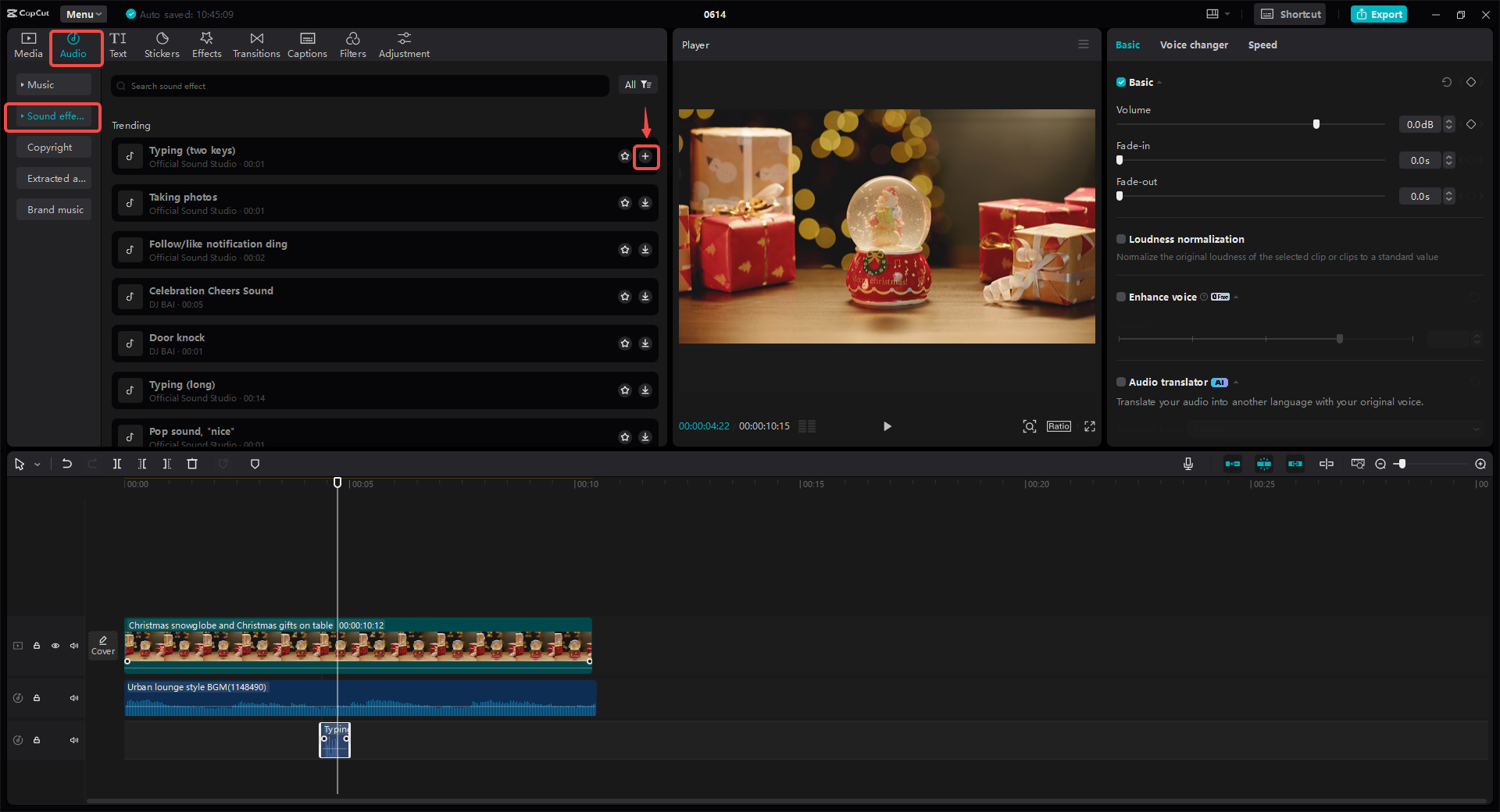Adjust the Volume slider
The image size is (1500, 812).
click(1316, 124)
